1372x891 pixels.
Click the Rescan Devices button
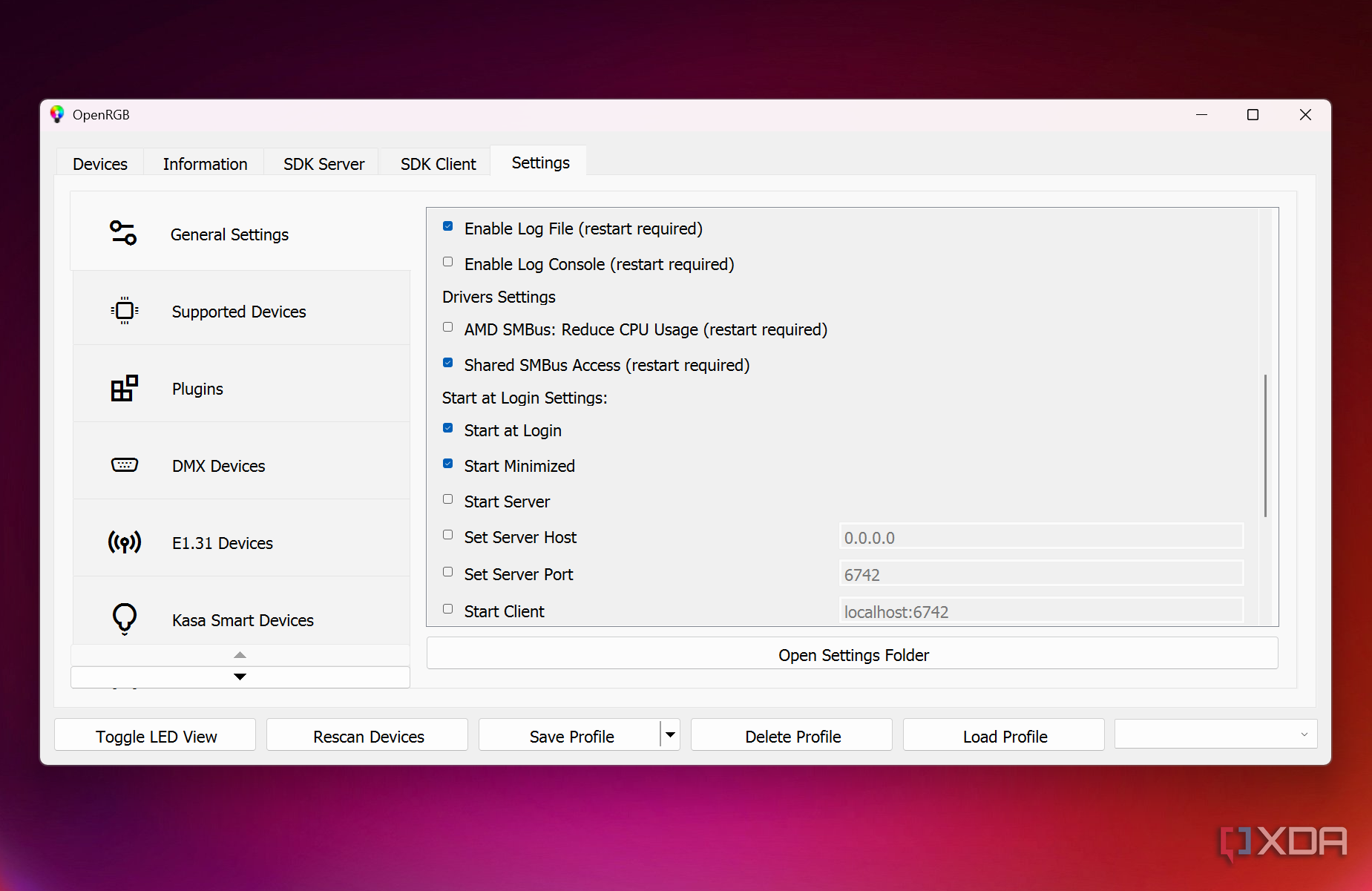368,736
